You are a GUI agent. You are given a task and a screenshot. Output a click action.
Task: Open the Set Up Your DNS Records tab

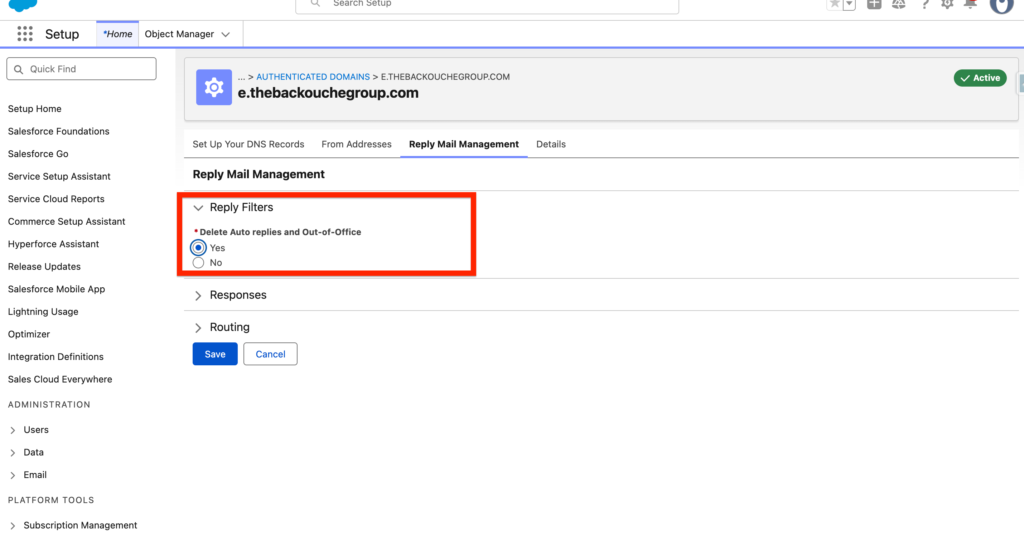click(248, 144)
